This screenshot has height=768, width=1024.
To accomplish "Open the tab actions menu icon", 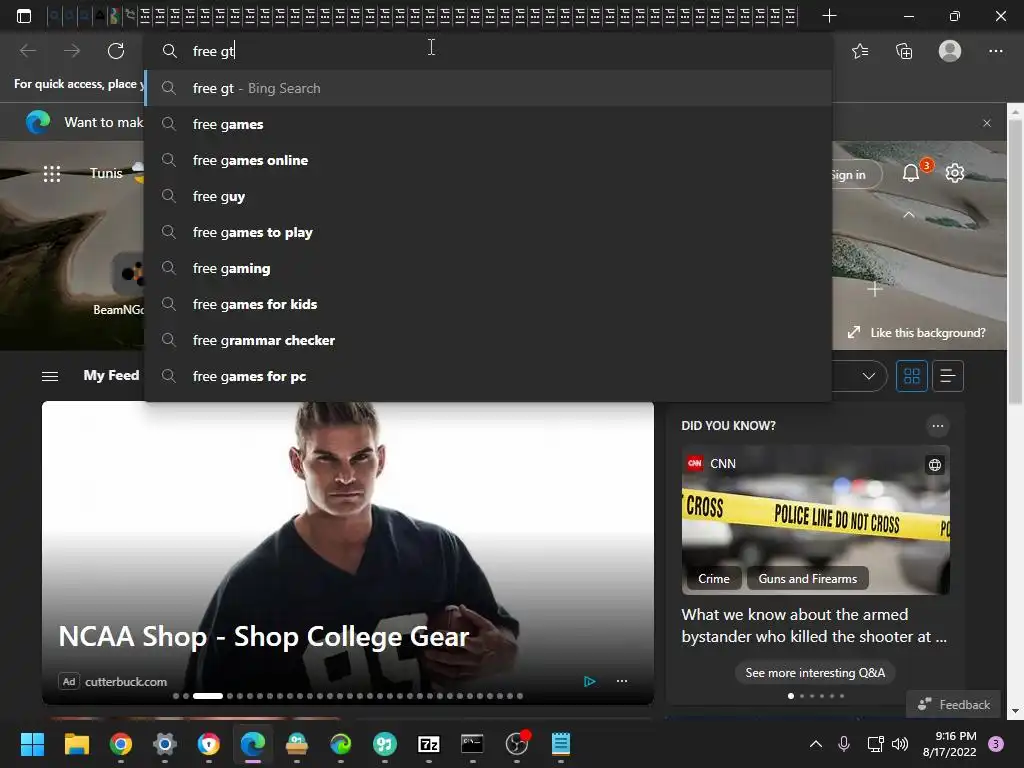I will [x=24, y=16].
